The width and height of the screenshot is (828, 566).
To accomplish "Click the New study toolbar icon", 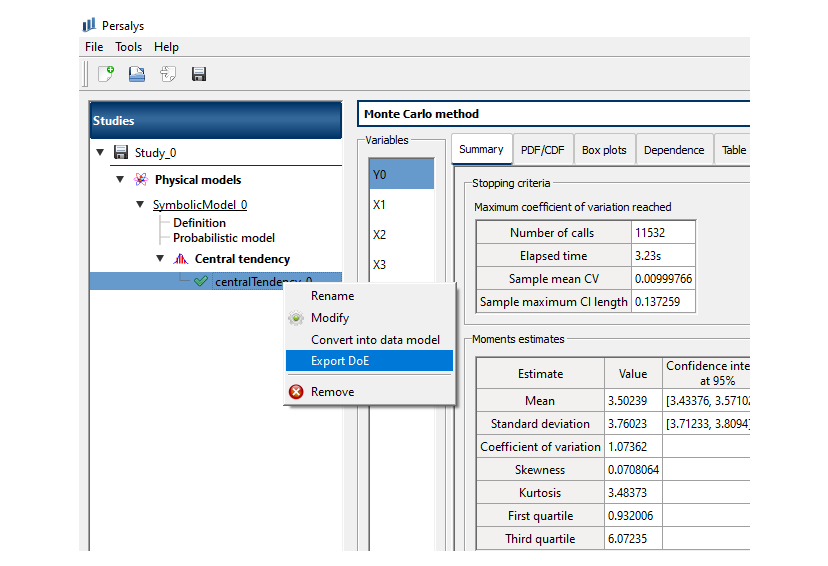I will click(106, 74).
